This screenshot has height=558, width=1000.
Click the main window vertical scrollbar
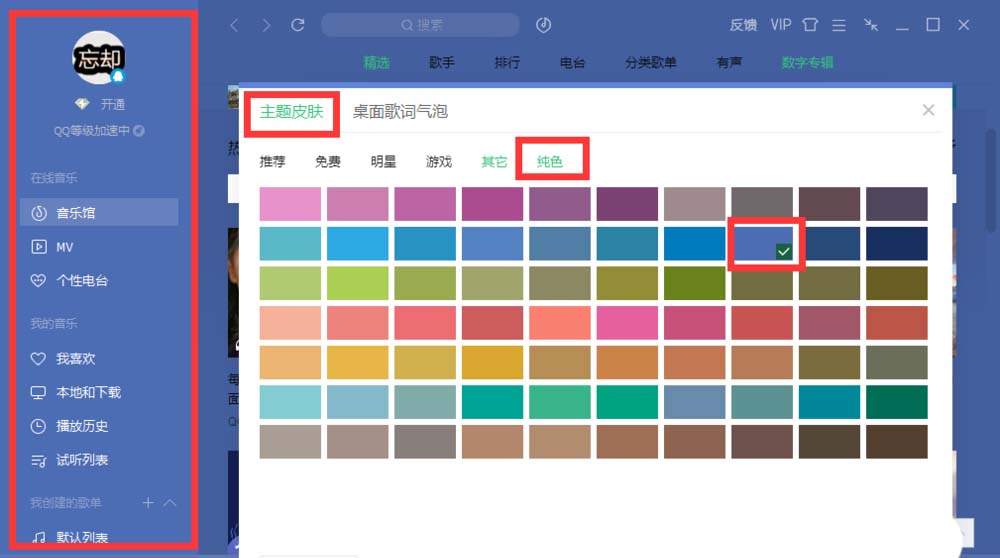point(990,180)
